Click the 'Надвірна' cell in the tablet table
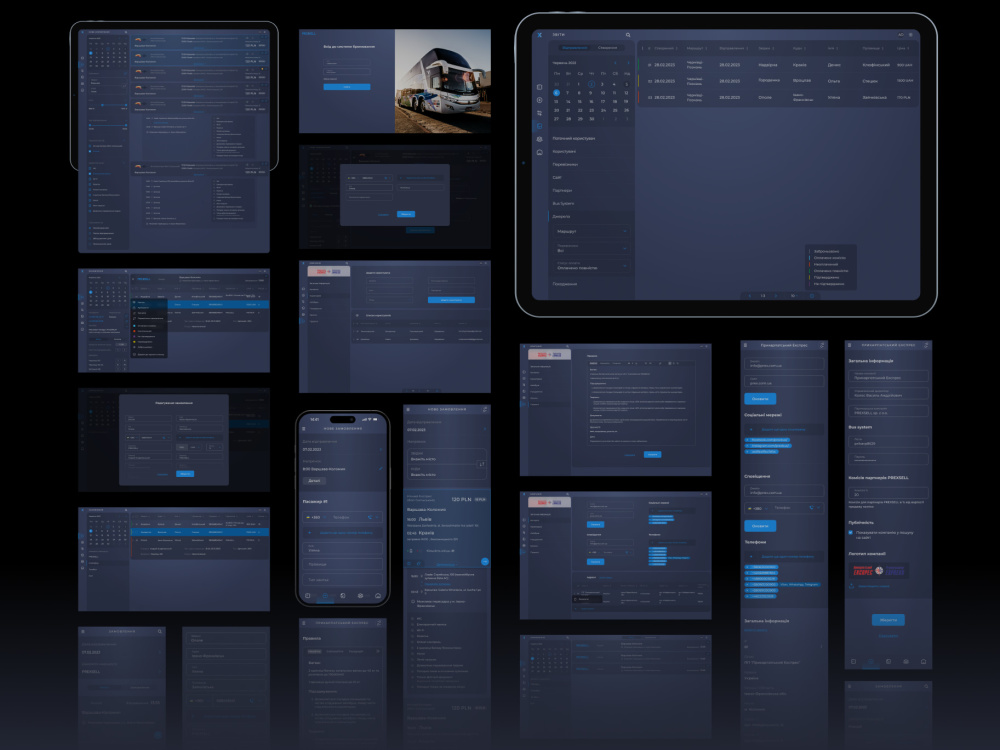 coord(768,64)
